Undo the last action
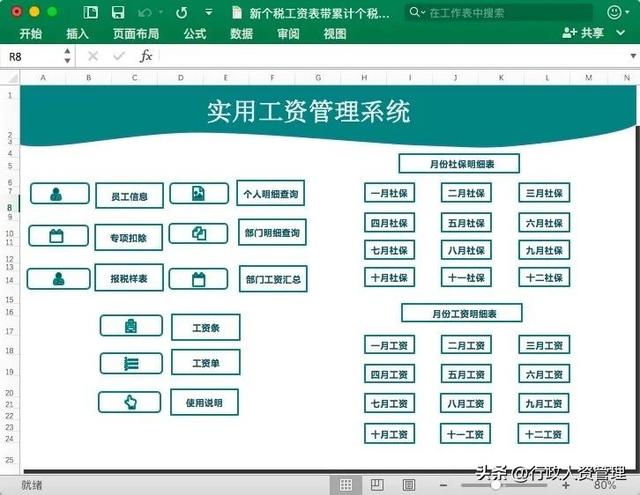 144,13
